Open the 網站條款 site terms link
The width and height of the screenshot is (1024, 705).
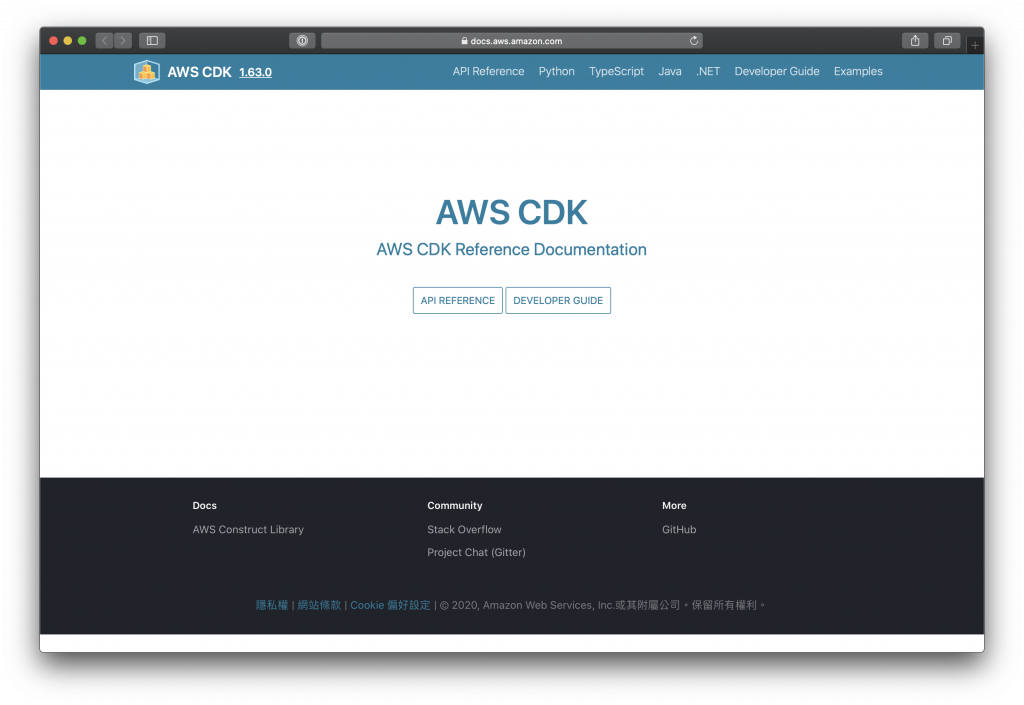point(319,605)
